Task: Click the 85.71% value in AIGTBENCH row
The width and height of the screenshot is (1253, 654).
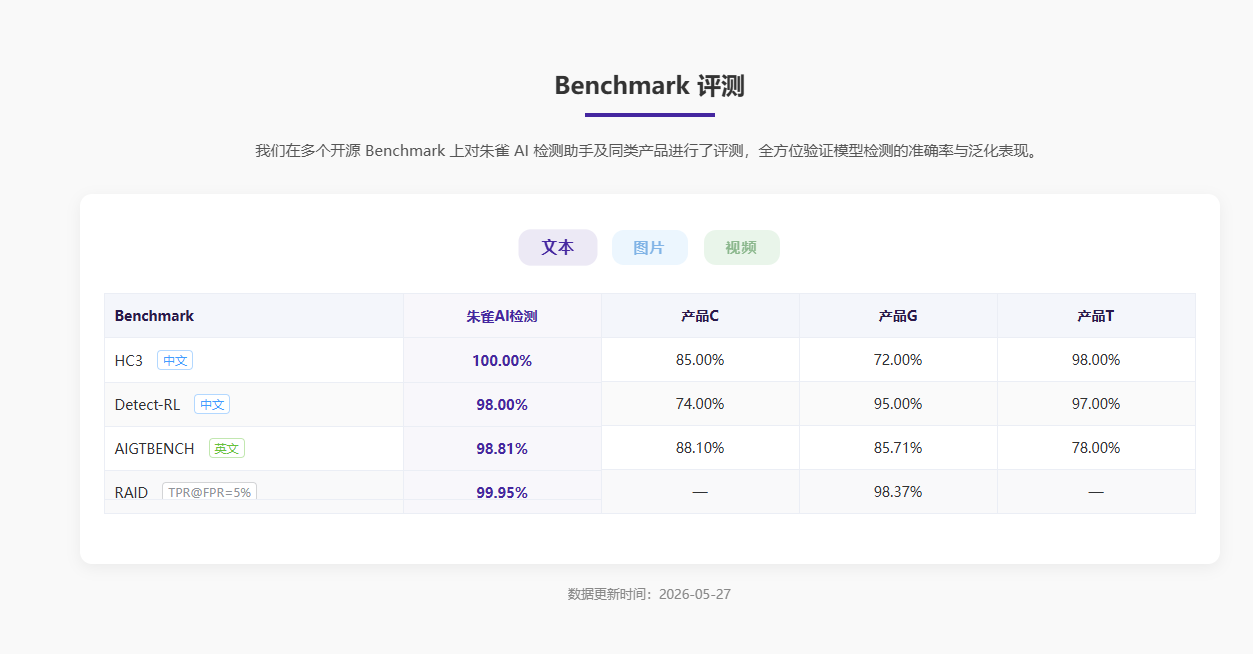Action: [898, 448]
